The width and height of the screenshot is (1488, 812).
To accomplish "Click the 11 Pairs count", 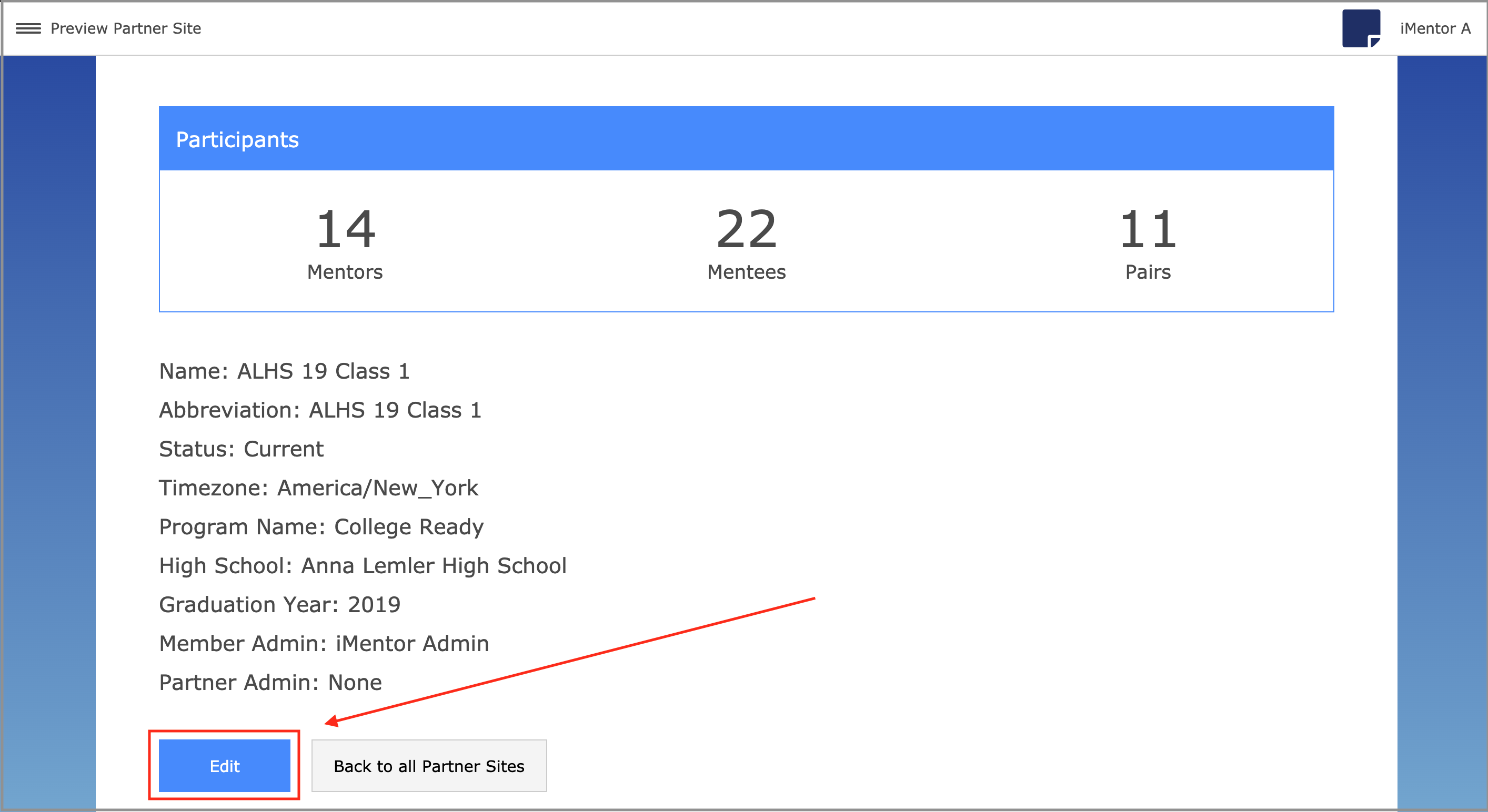I will click(1147, 229).
